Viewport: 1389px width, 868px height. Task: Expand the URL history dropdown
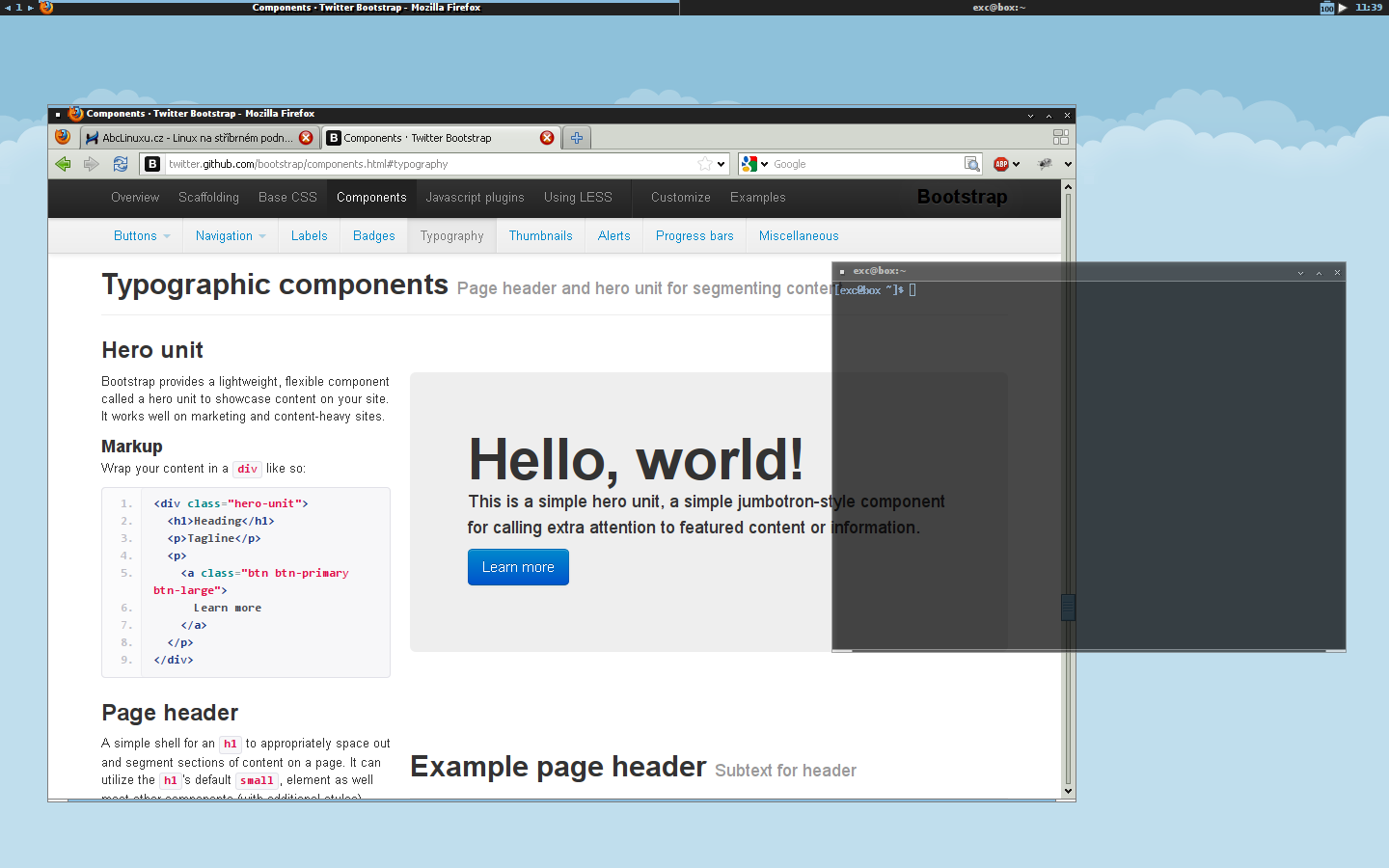click(721, 164)
